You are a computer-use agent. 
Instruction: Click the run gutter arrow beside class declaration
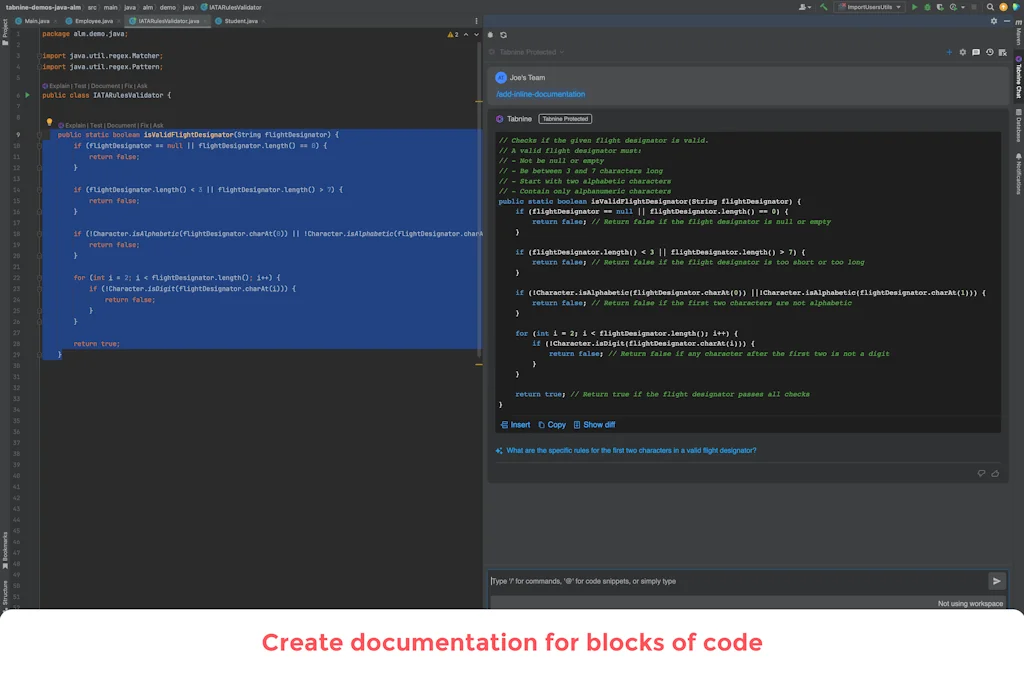(x=28, y=95)
